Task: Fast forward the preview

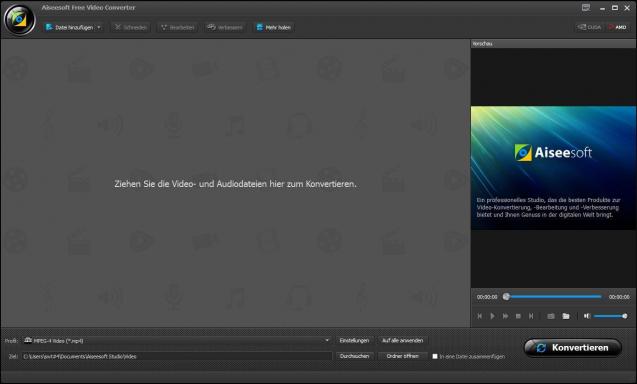Action: tap(505, 316)
